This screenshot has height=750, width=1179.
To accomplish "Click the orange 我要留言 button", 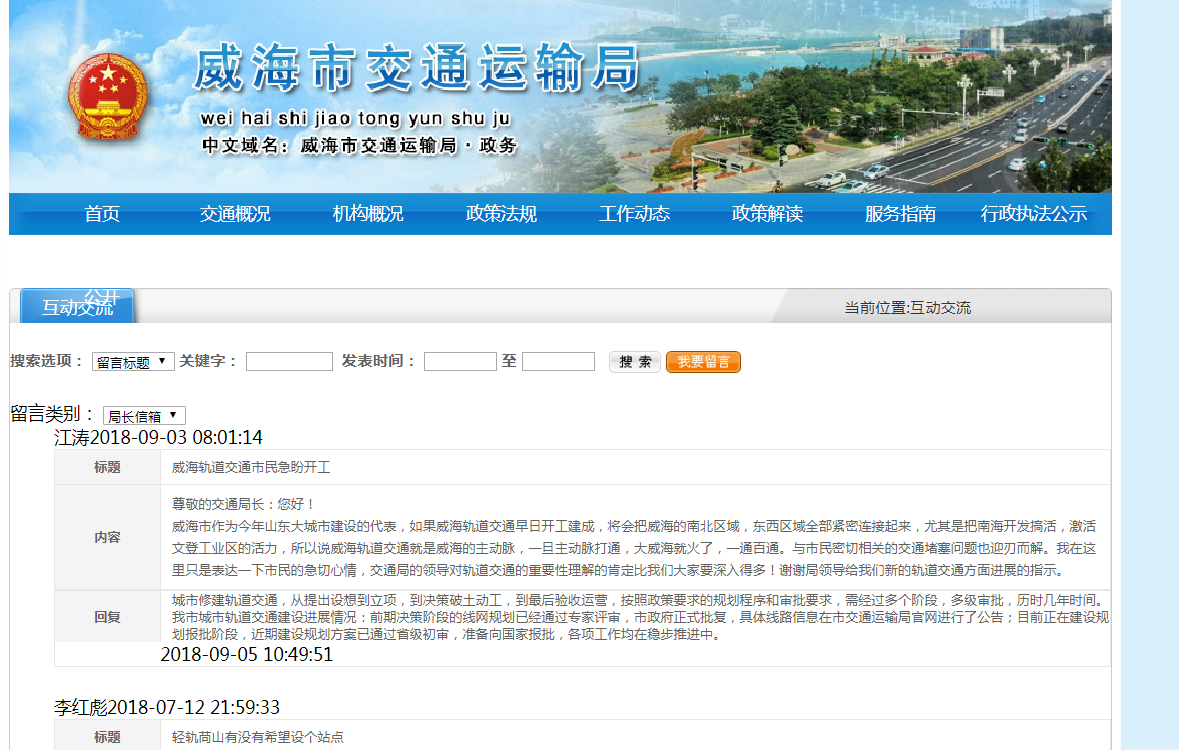I will pyautogui.click(x=703, y=362).
